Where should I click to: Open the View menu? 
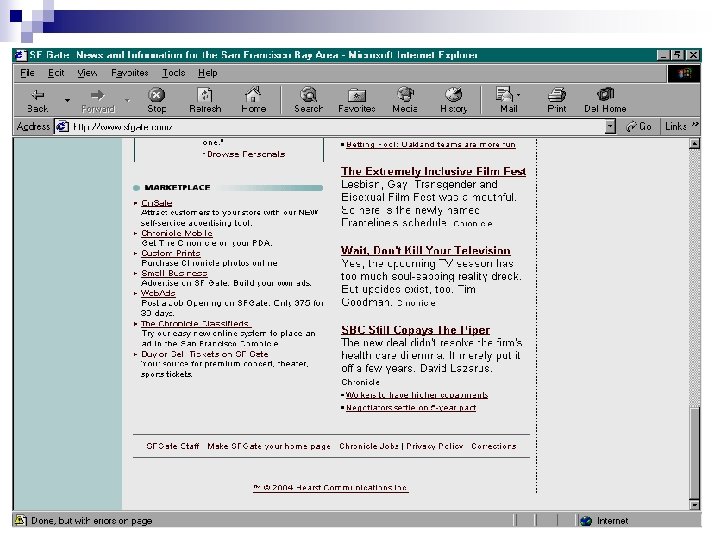click(87, 73)
